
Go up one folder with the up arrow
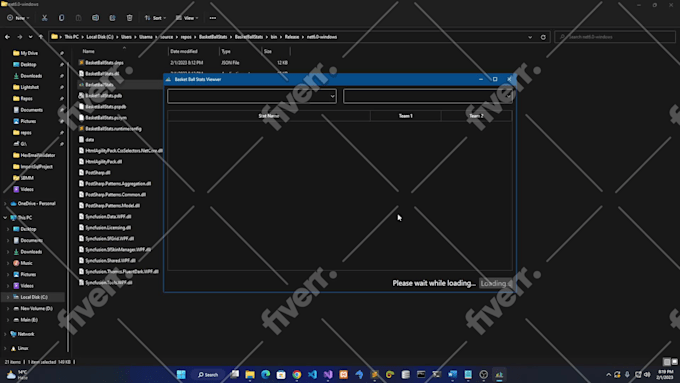pos(41,37)
